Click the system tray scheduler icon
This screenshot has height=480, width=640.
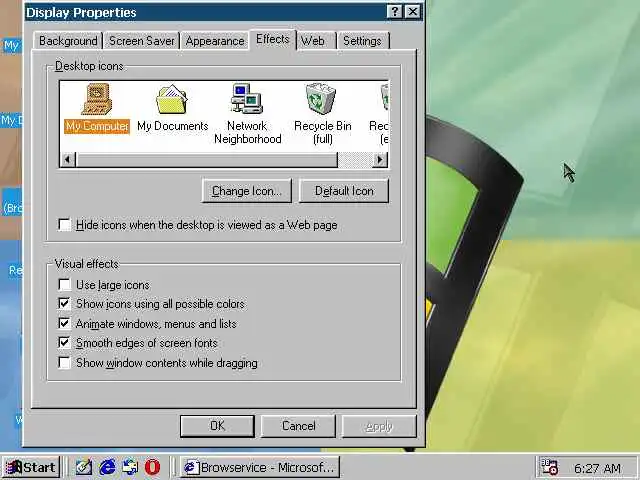click(x=549, y=467)
